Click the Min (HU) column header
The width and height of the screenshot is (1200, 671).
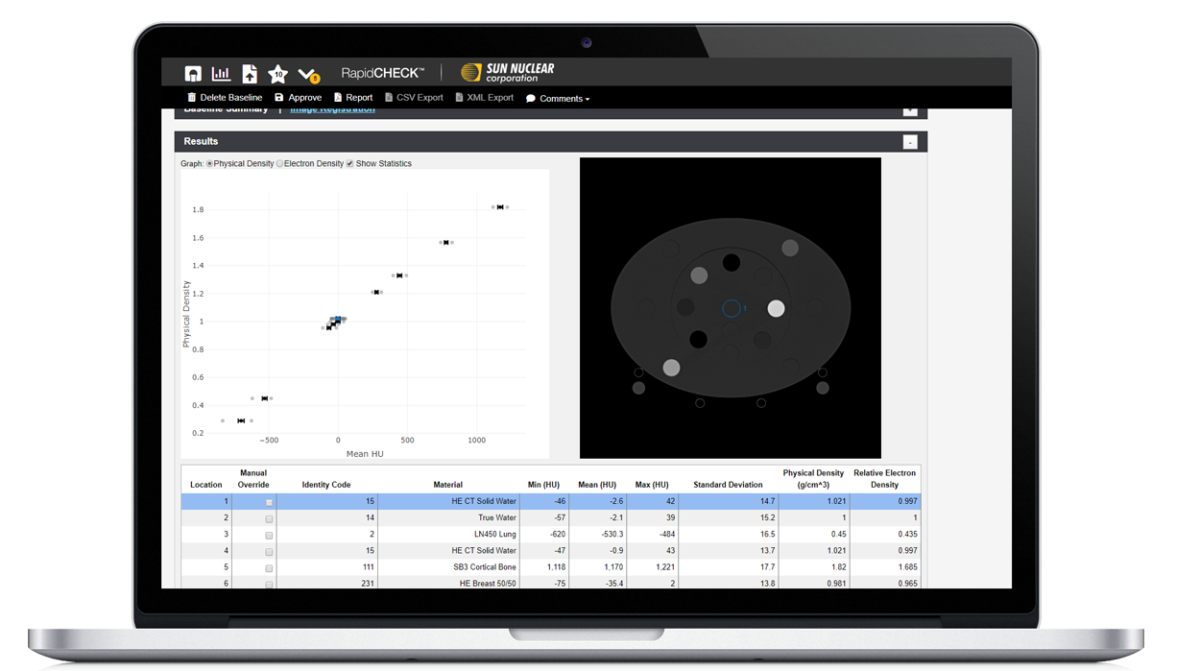coord(544,485)
